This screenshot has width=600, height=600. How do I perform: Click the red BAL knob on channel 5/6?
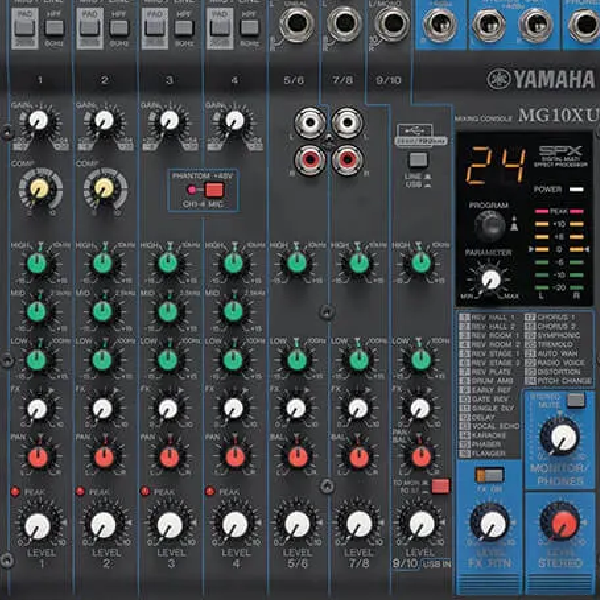(297, 457)
